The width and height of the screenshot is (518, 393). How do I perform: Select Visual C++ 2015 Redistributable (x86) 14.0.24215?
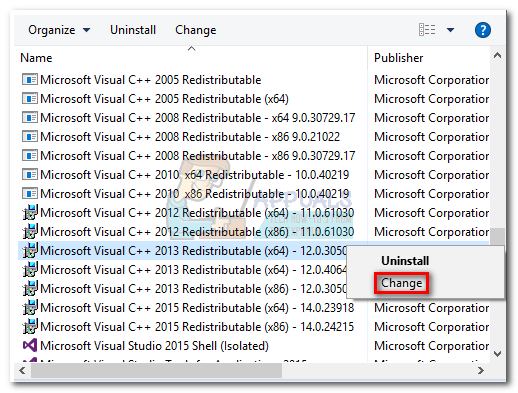[197, 327]
